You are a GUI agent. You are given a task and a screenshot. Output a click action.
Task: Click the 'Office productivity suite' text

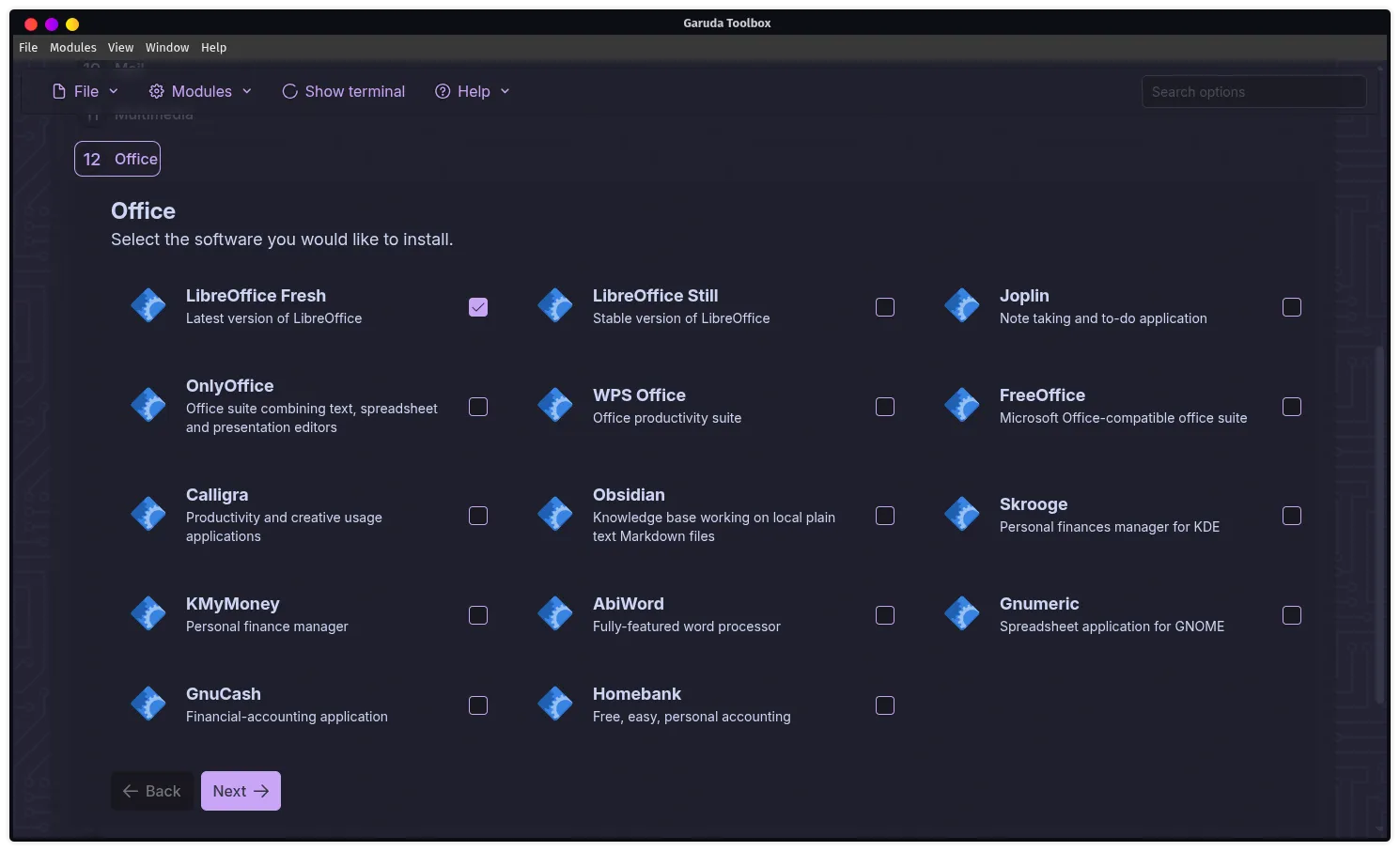[667, 418]
